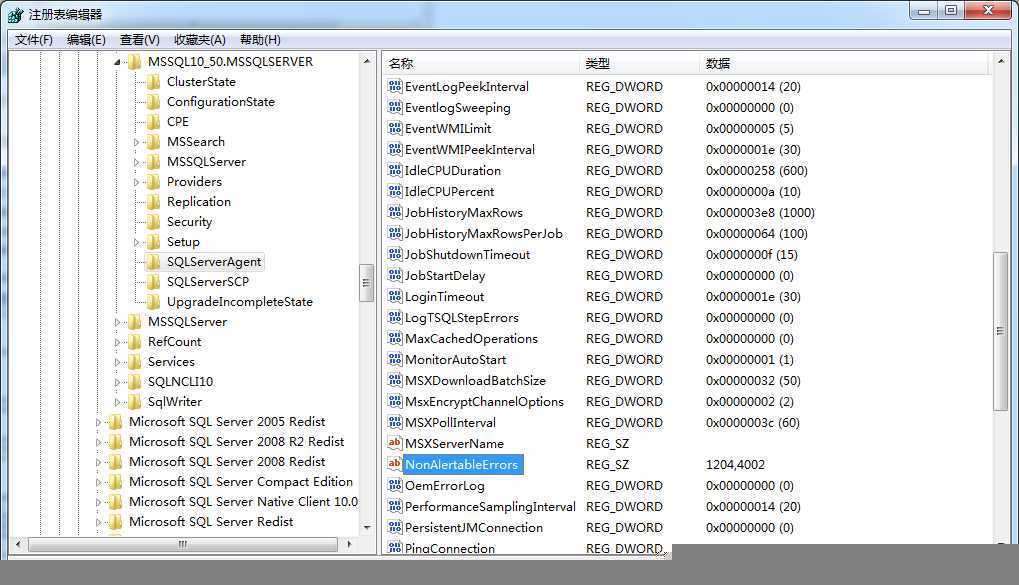Select the LogTSQLStepErrors value name

click(461, 318)
